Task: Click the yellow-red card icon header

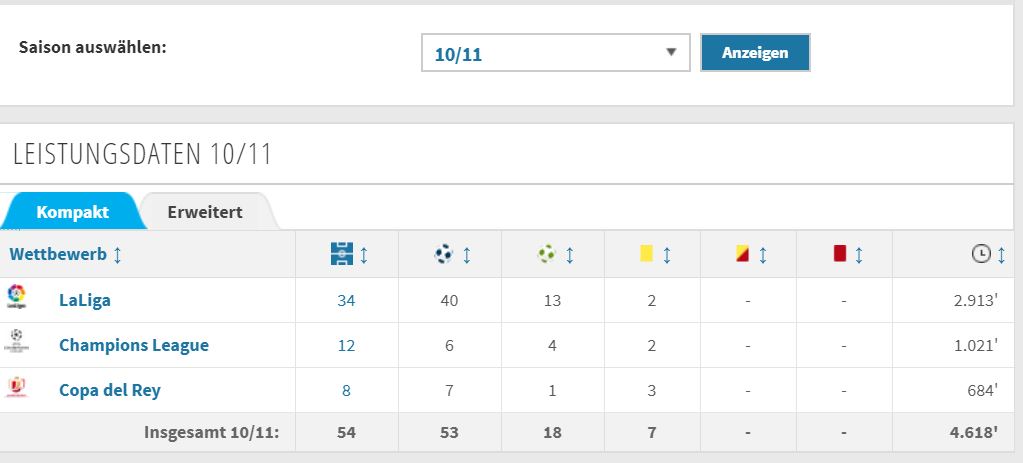Action: coord(742,254)
